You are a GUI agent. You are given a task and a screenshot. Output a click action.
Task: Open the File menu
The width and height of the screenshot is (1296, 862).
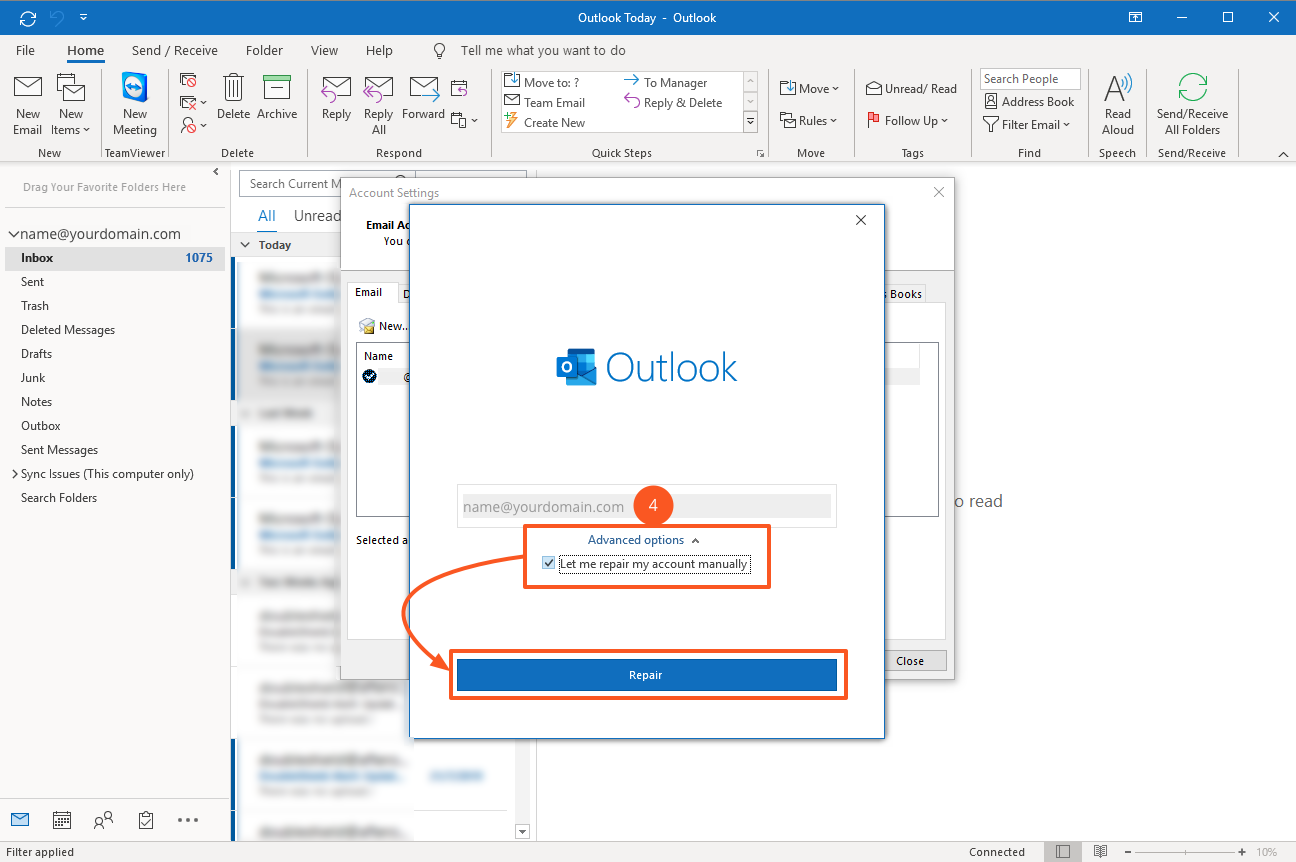pos(25,50)
